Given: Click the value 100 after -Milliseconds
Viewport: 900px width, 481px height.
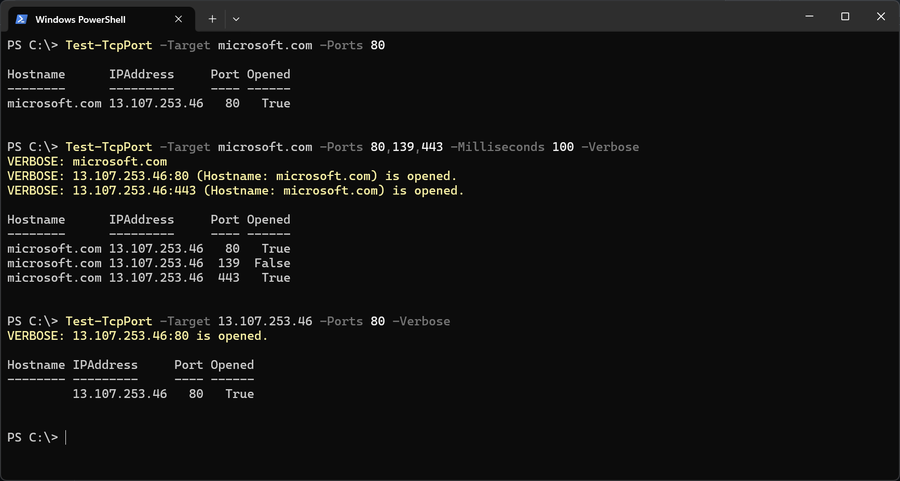Looking at the screenshot, I should point(562,147).
